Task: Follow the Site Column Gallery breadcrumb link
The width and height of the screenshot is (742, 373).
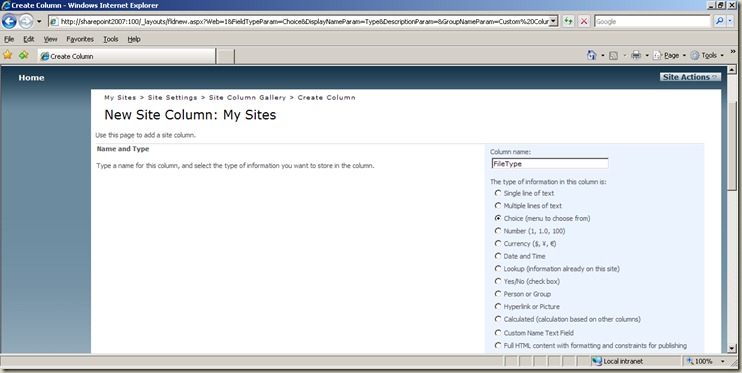Action: click(x=247, y=98)
